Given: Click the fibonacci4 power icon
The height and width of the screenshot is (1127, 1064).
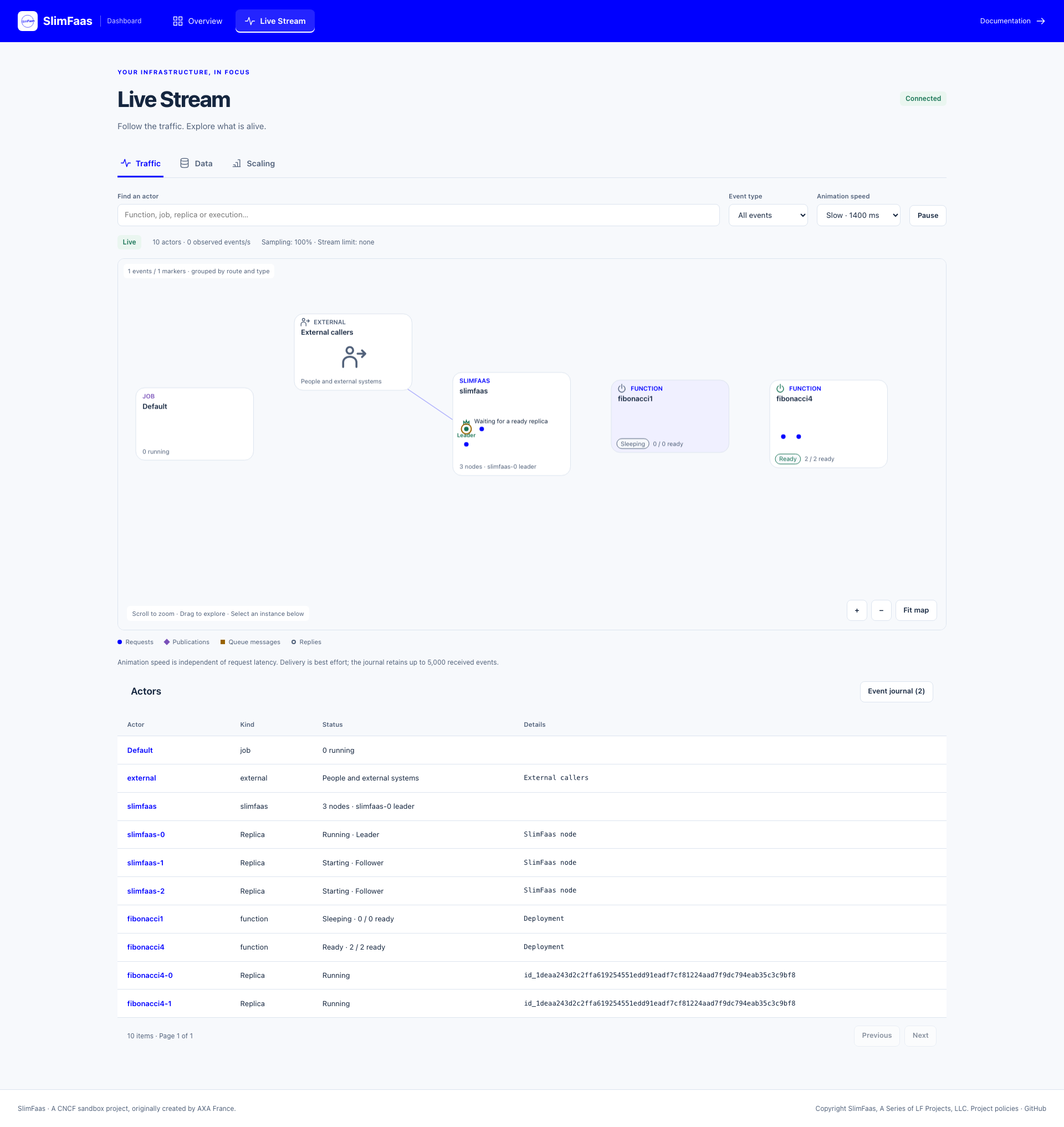Looking at the screenshot, I should point(780,389).
